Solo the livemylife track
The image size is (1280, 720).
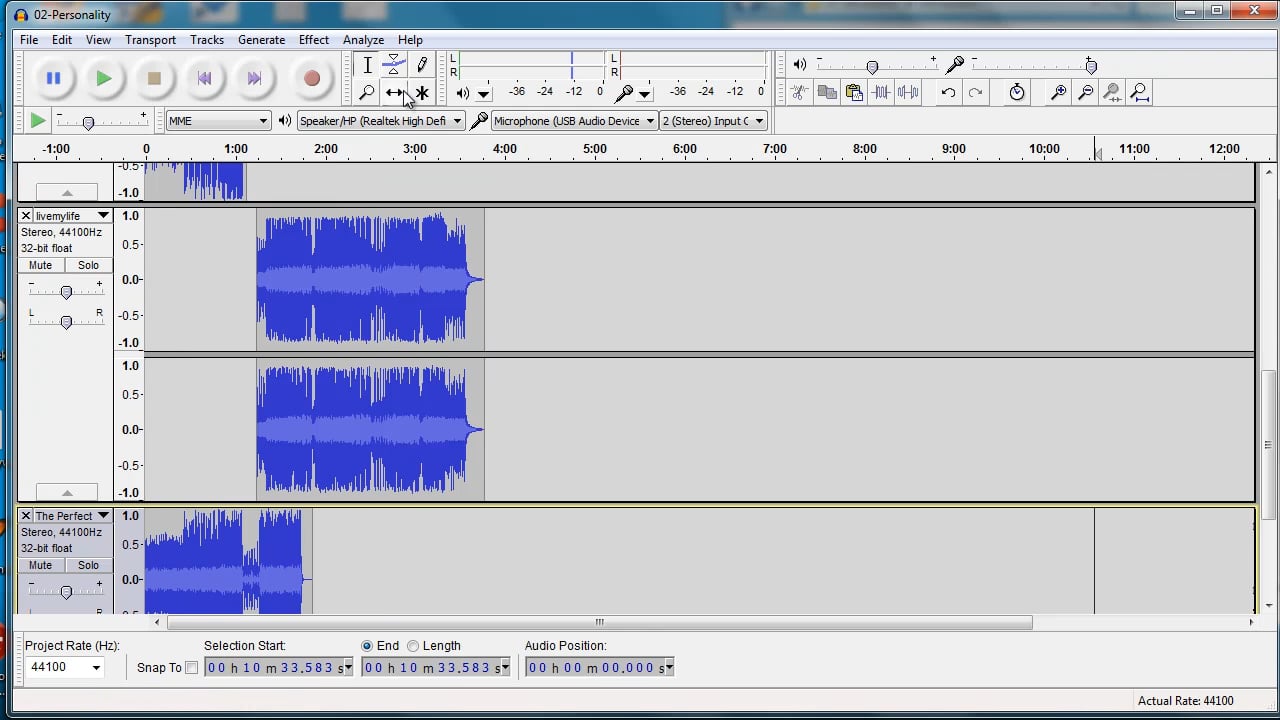(x=88, y=265)
